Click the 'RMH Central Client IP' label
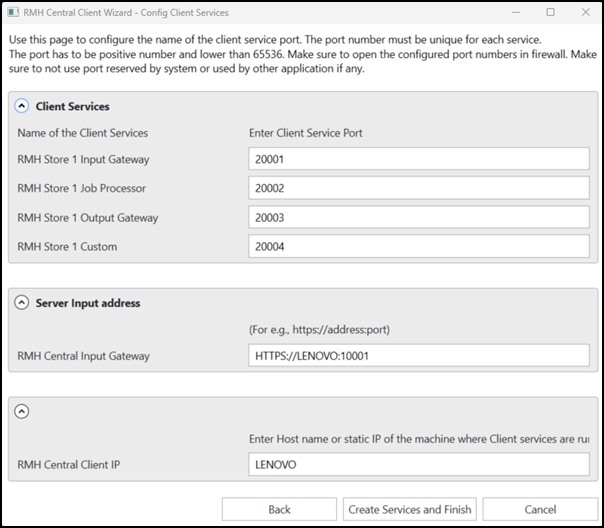Viewport: 604px width, 528px height. [x=69, y=465]
